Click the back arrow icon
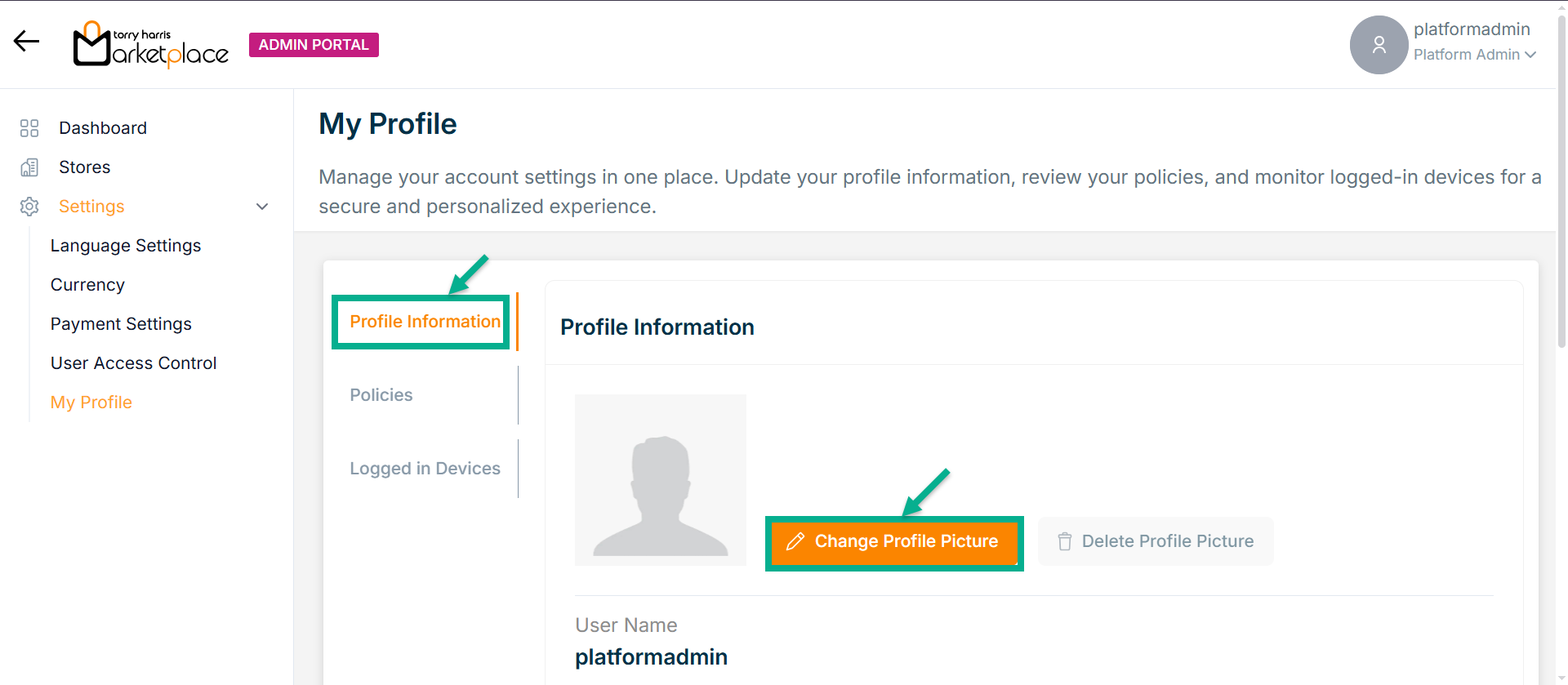Image resolution: width=1568 pixels, height=685 pixels. 26,42
